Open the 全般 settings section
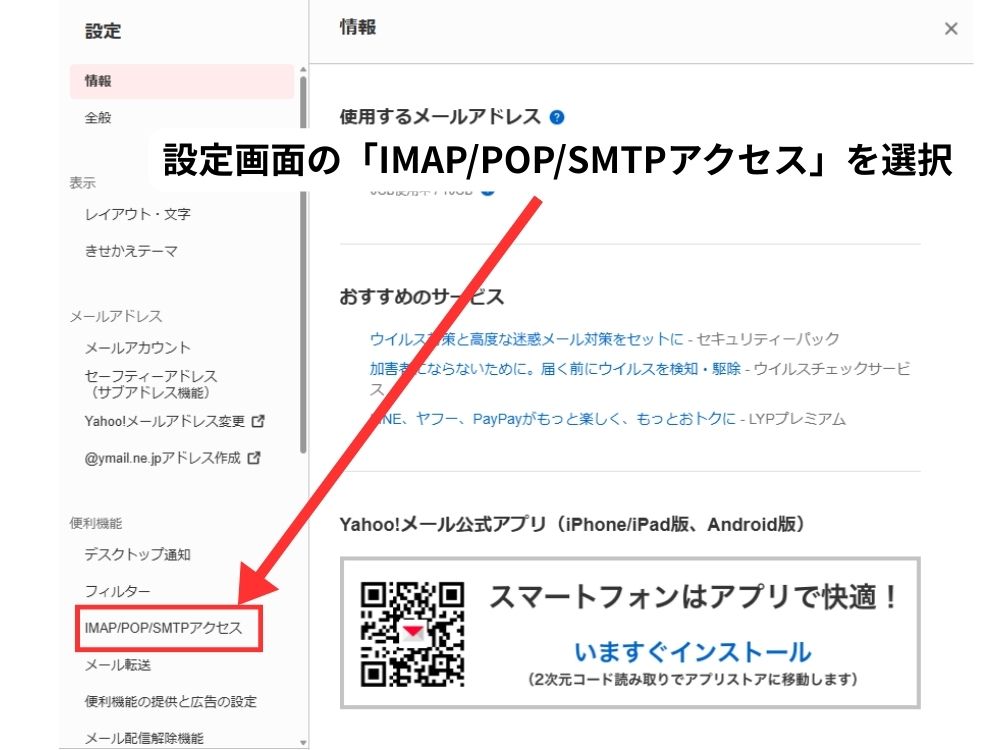Image resolution: width=1000 pixels, height=750 pixels. [100, 117]
